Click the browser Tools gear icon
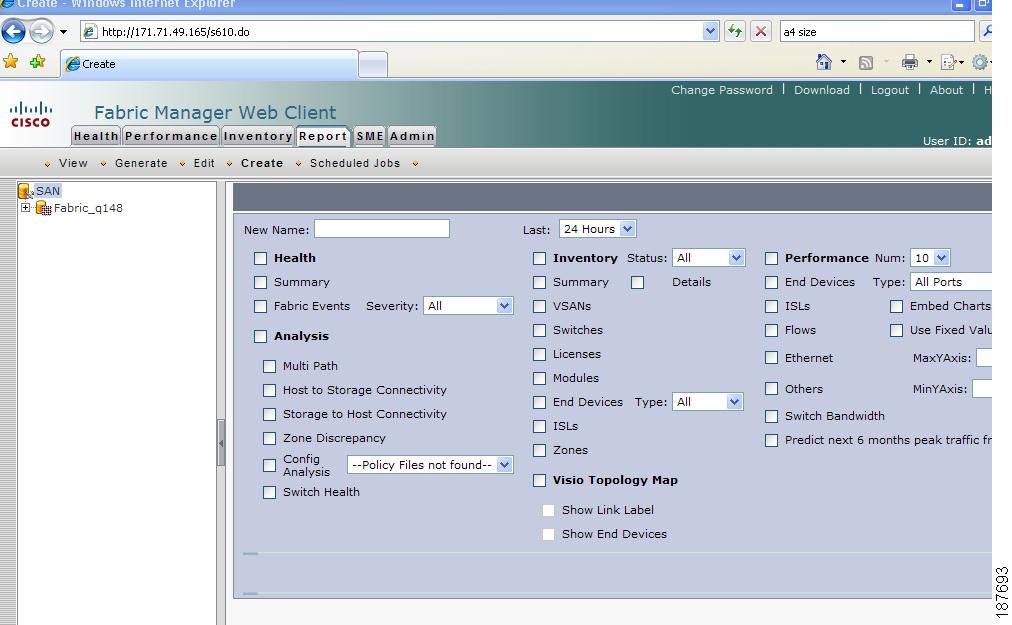This screenshot has height=625, width=1012. pyautogui.click(x=980, y=61)
